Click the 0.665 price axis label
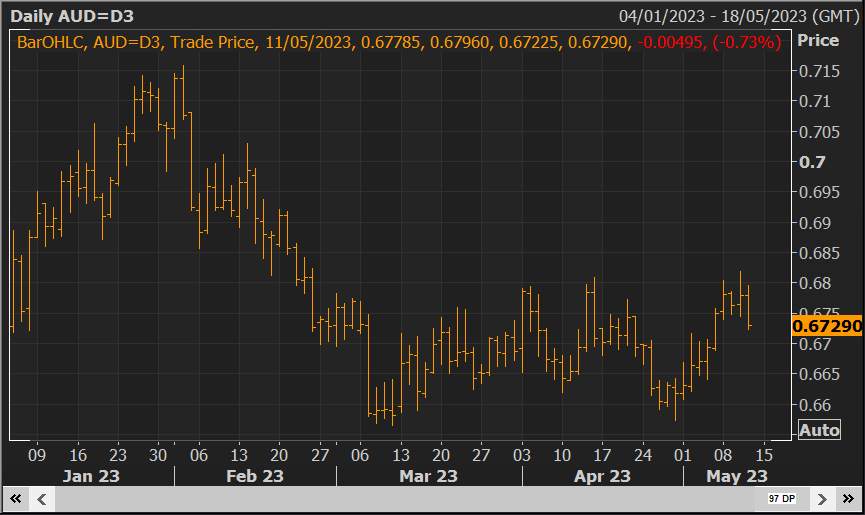The width and height of the screenshot is (865, 515). pos(819,374)
